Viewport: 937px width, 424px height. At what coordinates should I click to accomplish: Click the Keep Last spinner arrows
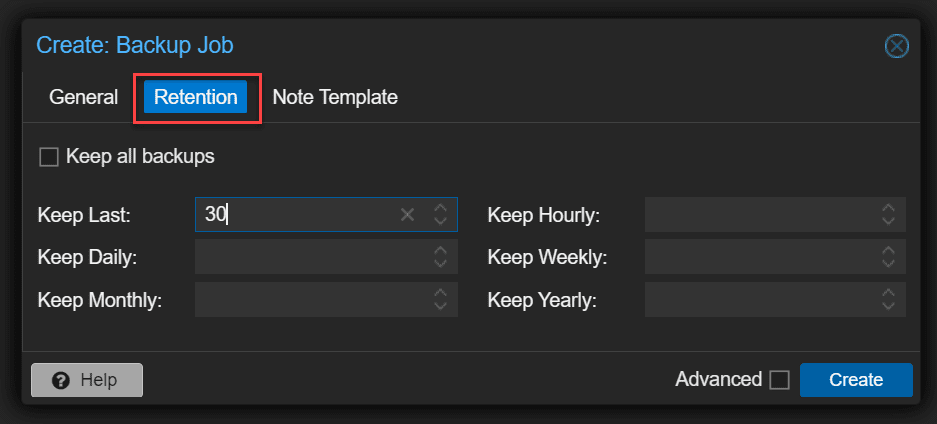[440, 214]
